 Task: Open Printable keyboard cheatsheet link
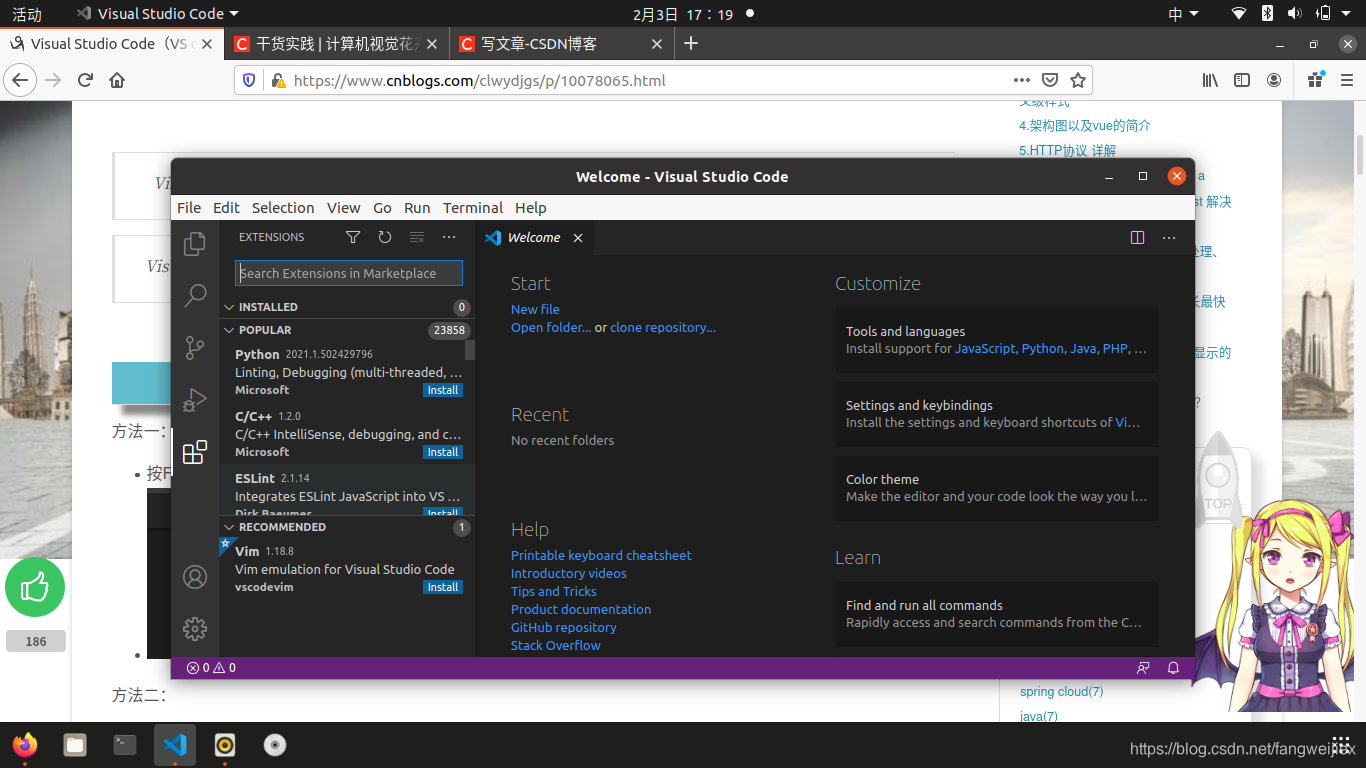tap(601, 555)
